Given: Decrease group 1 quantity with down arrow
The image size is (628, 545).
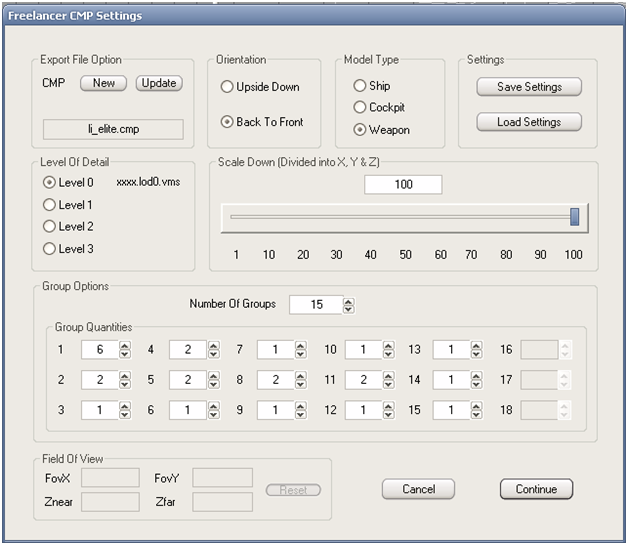Looking at the screenshot, I should point(125,354).
